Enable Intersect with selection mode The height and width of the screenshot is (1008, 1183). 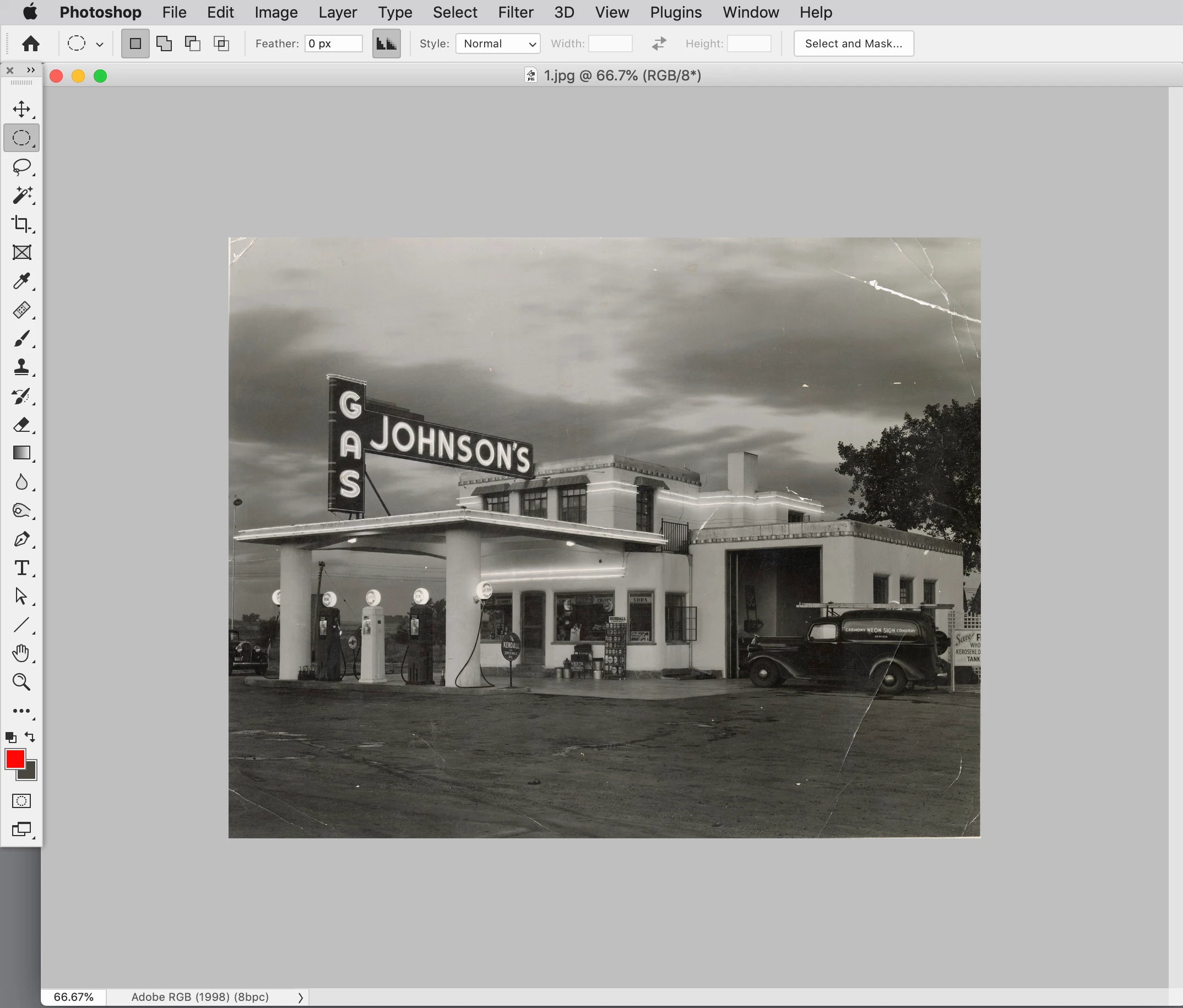pyautogui.click(x=221, y=44)
